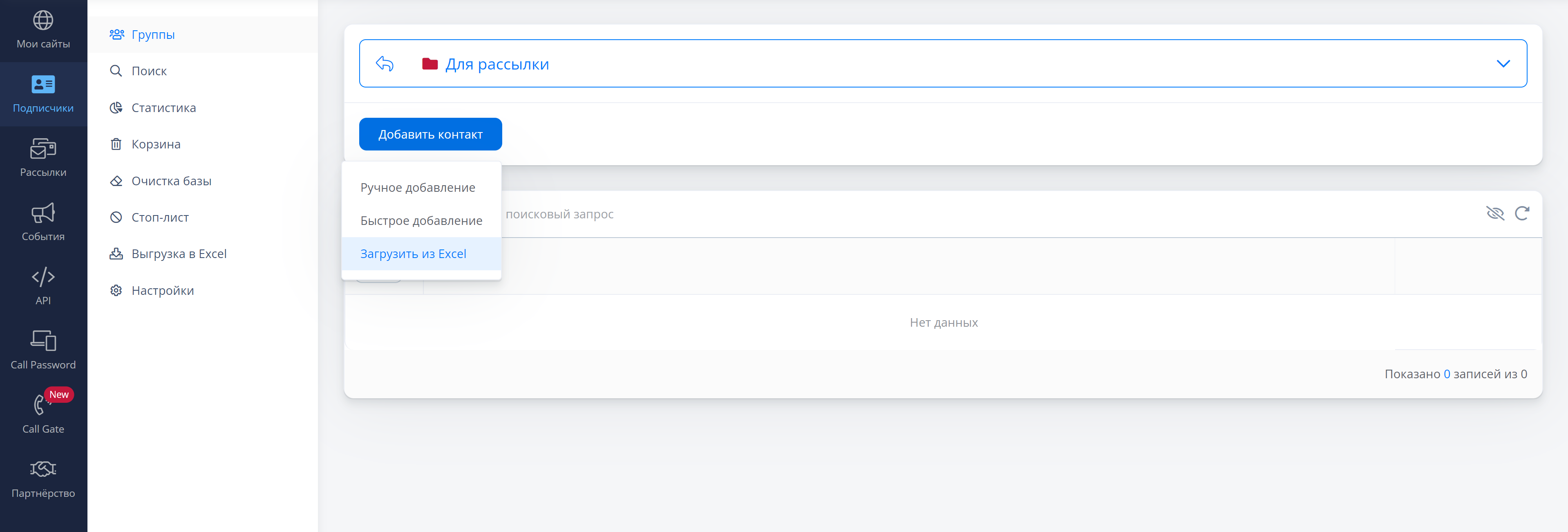1568x532 pixels.
Task: Open Очистка базы eraser menu item
Action: [171, 181]
